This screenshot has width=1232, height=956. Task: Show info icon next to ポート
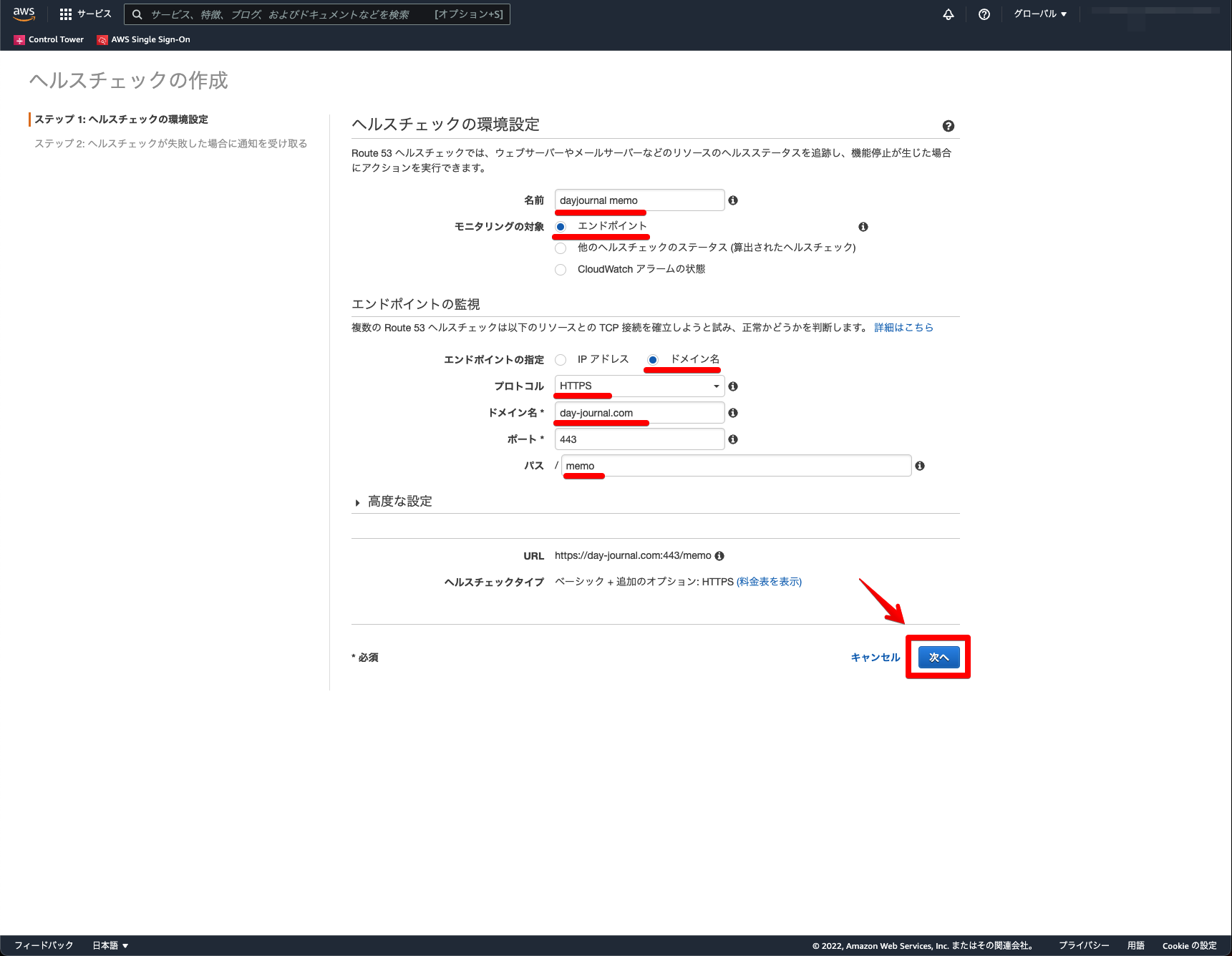733,439
